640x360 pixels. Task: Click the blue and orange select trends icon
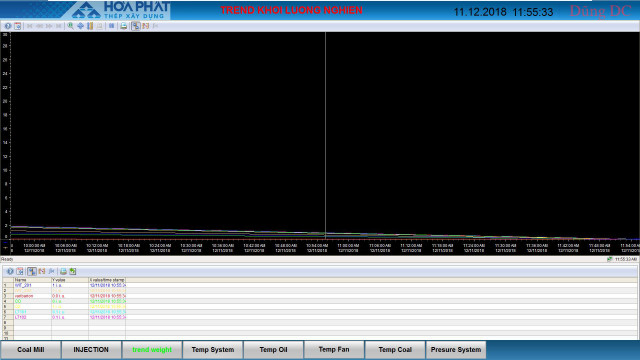click(90, 26)
